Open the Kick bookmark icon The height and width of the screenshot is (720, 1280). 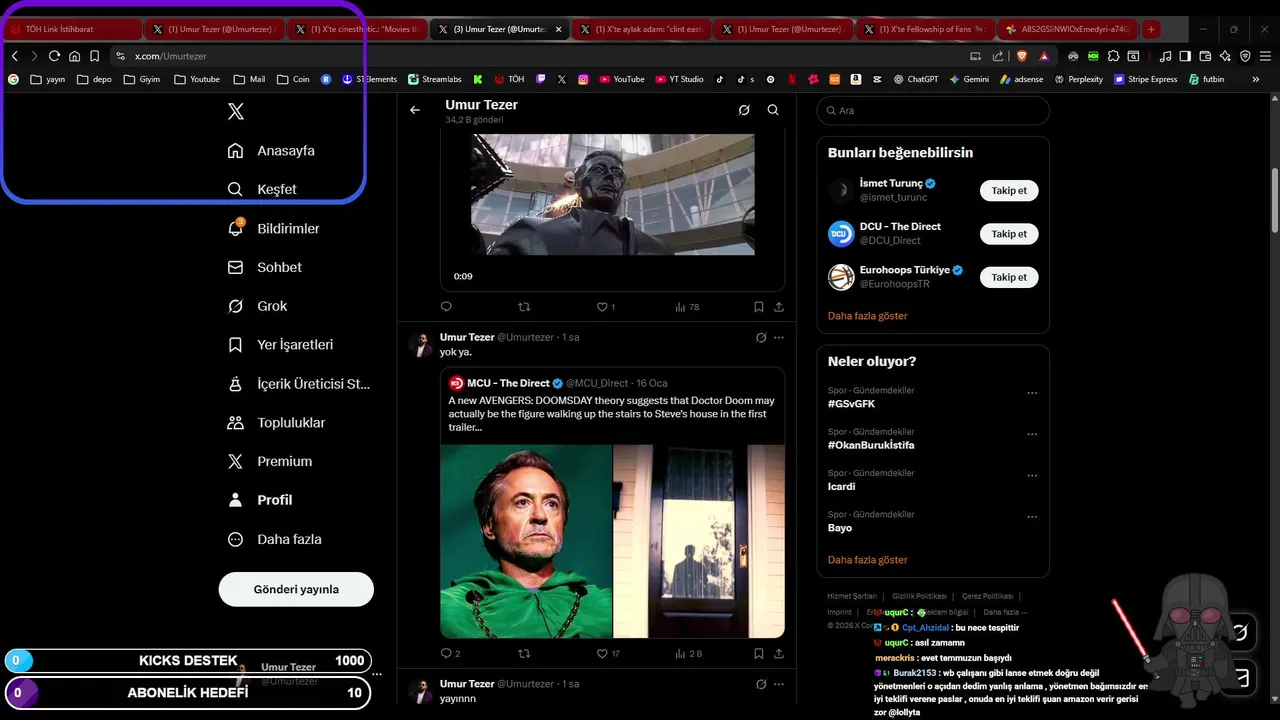(478, 79)
